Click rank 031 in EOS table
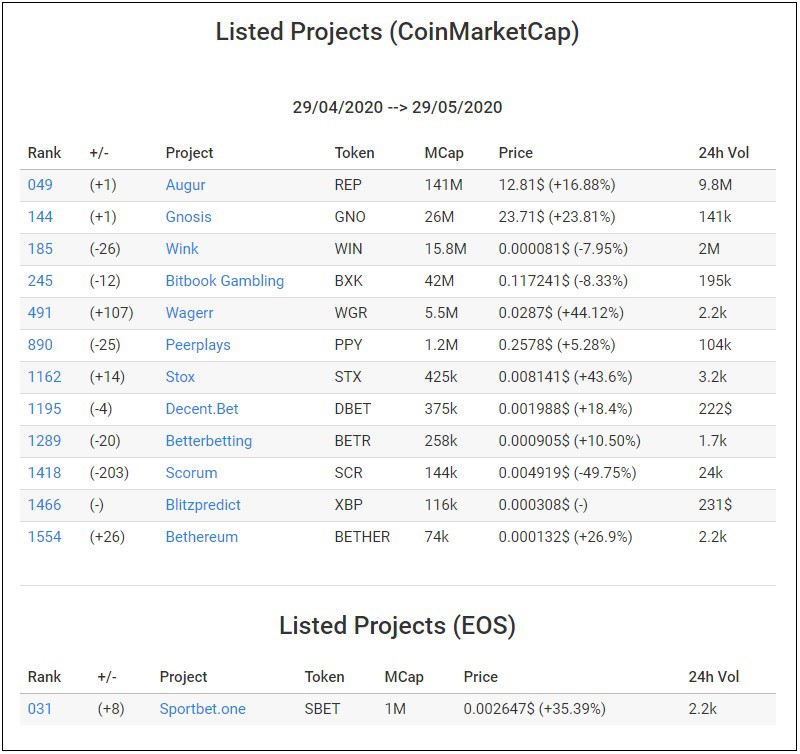This screenshot has width=800, height=754. pos(39,709)
